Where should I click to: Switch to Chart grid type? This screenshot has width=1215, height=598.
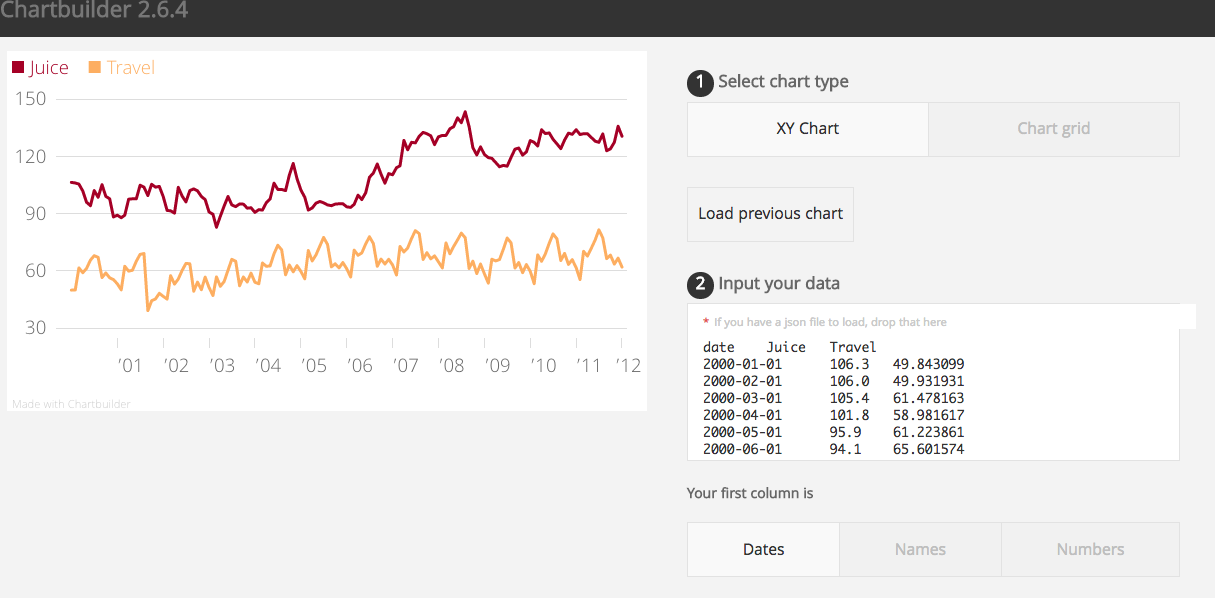1053,129
